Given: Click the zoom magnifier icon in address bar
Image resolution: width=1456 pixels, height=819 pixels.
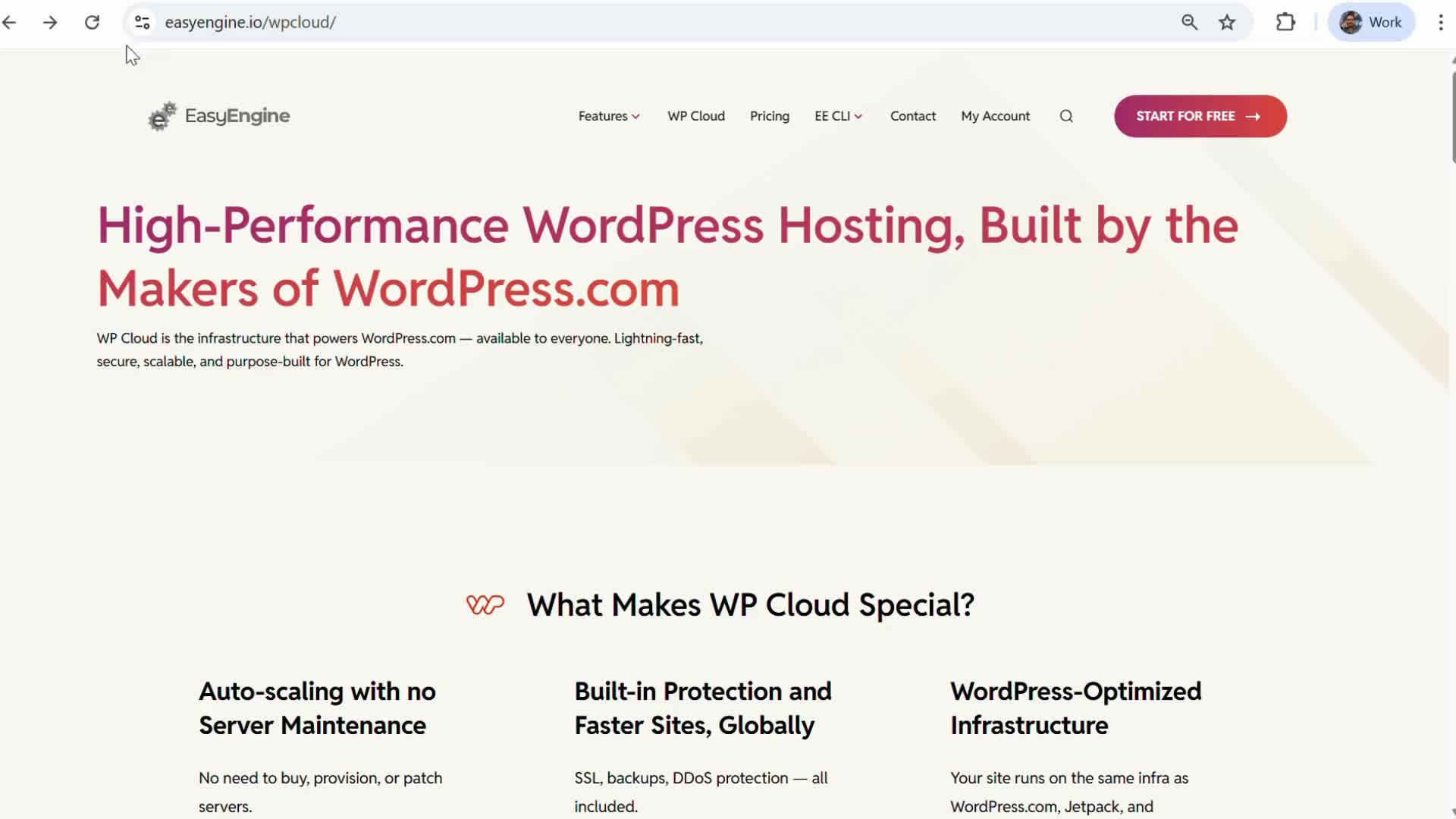Looking at the screenshot, I should tap(1189, 22).
